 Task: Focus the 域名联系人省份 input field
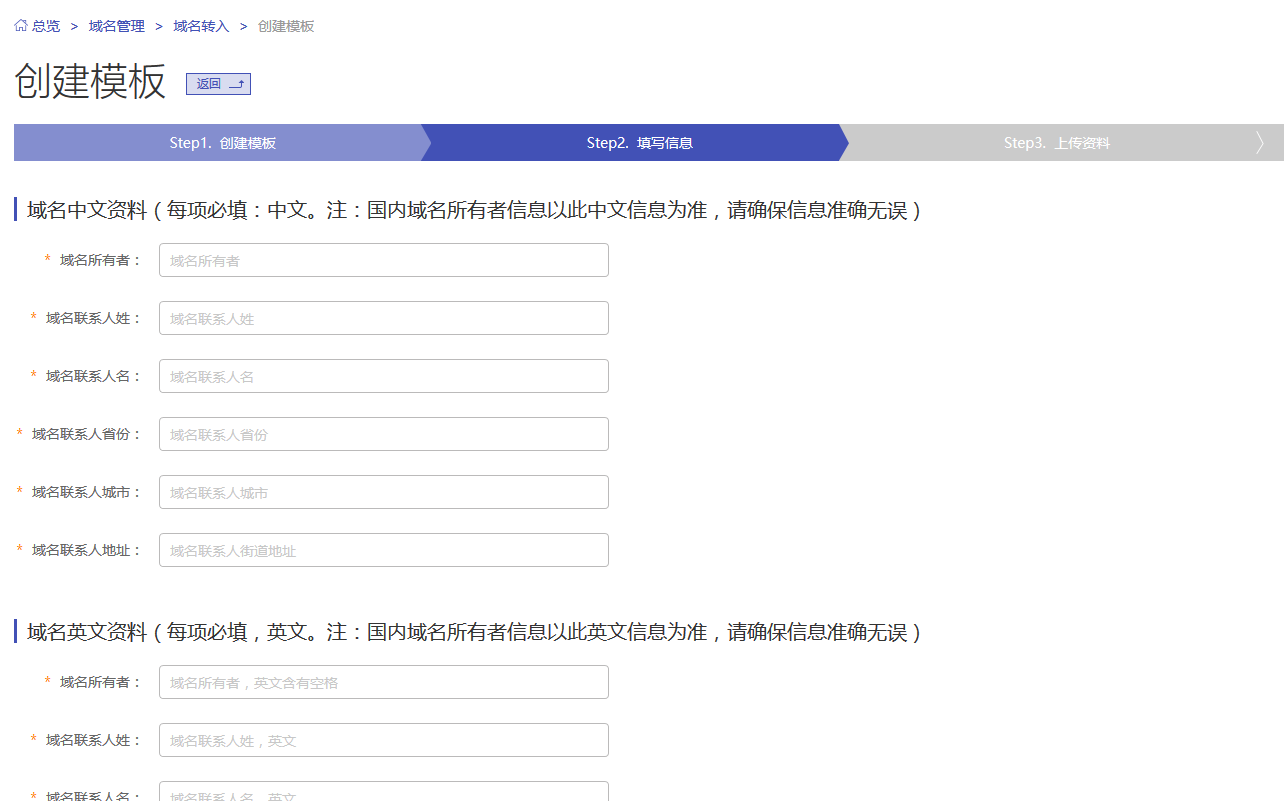pyautogui.click(x=383, y=434)
